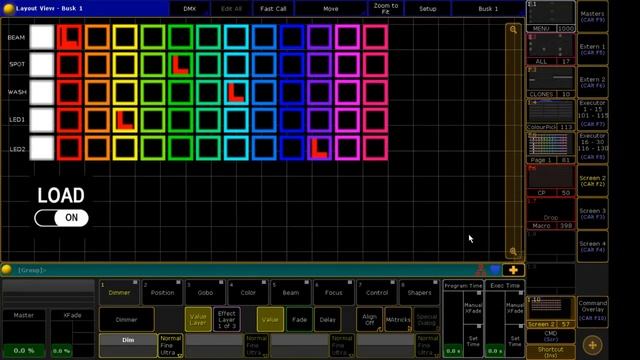The width and height of the screenshot is (640, 360).
Task: Click the DMX title bar button
Action: point(189,9)
